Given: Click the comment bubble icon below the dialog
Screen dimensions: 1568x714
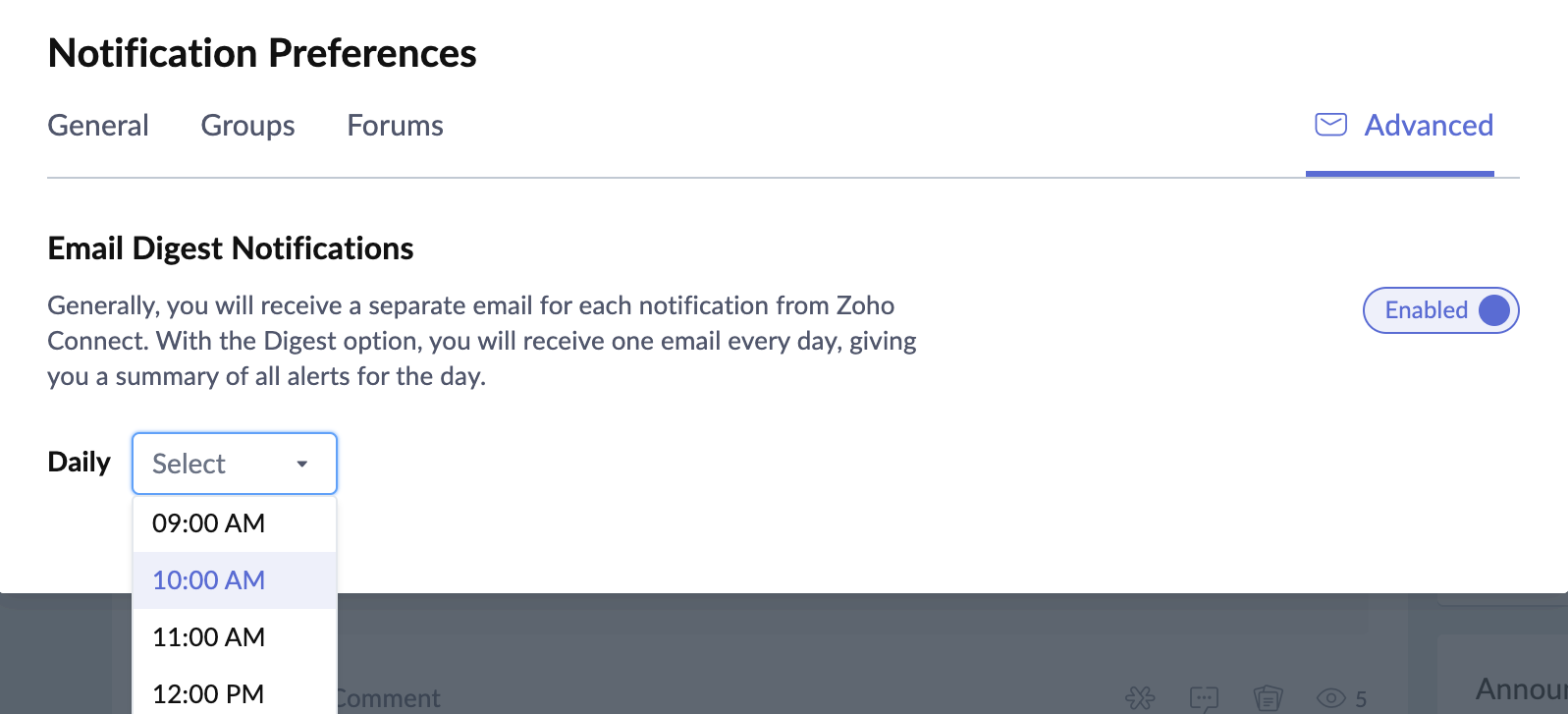Looking at the screenshot, I should 1204,698.
